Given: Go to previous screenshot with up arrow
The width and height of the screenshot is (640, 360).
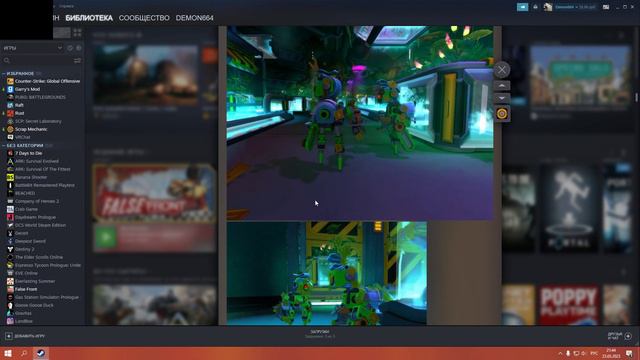Looking at the screenshot, I should pos(502,86).
